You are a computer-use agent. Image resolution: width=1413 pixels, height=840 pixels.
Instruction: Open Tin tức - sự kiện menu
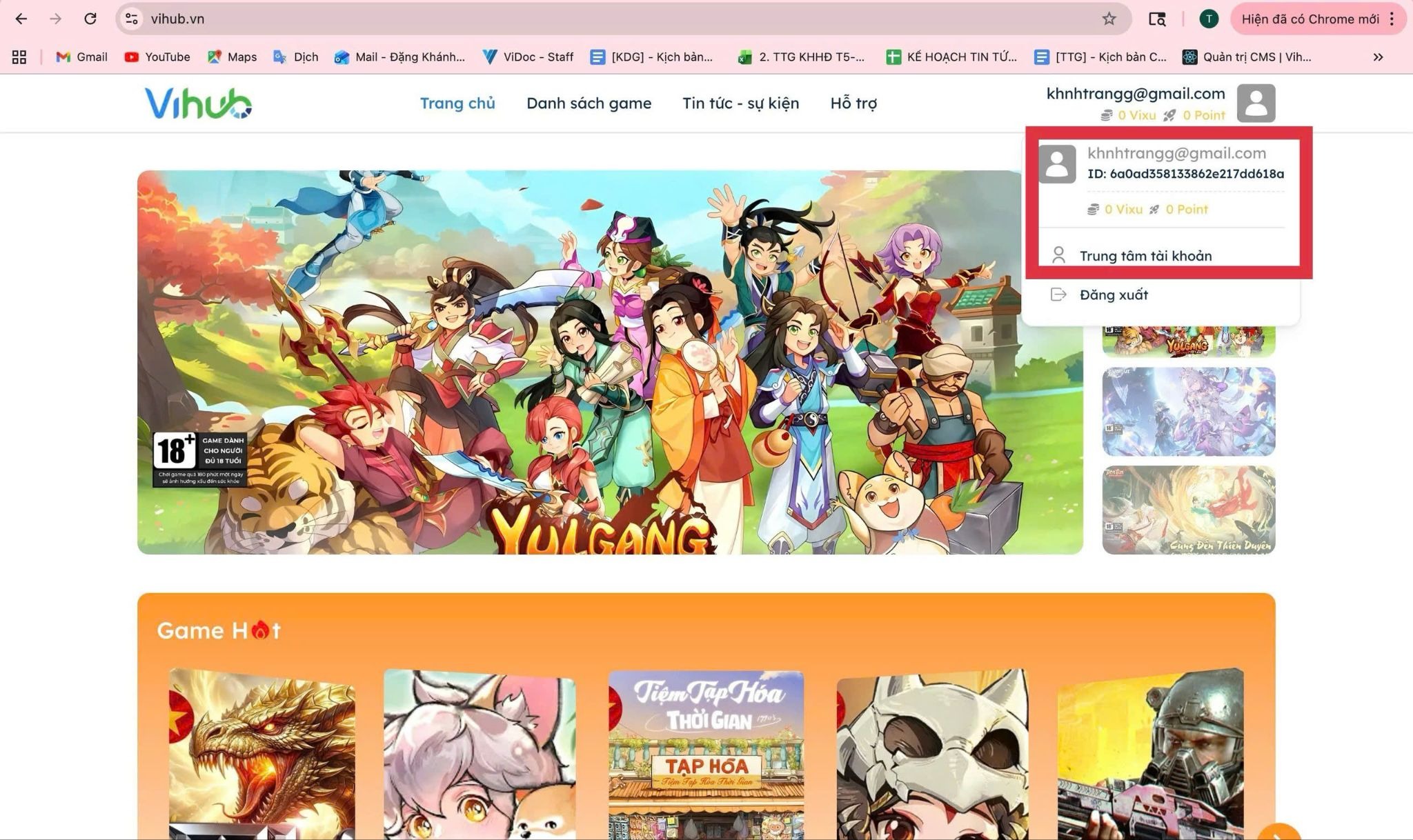[x=740, y=103]
